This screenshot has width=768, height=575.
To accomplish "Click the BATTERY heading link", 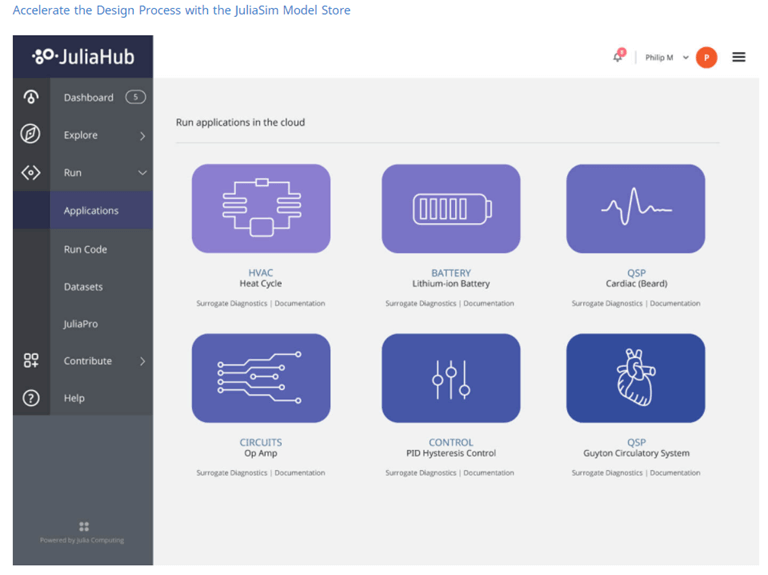I will coord(451,273).
